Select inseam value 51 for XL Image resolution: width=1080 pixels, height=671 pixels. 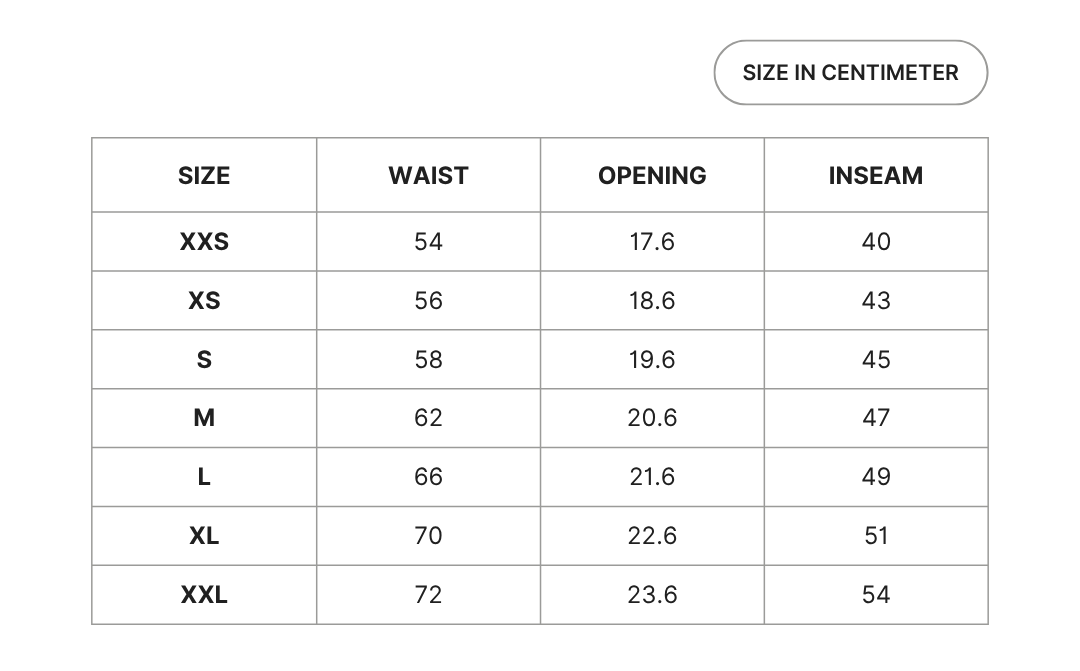click(876, 536)
